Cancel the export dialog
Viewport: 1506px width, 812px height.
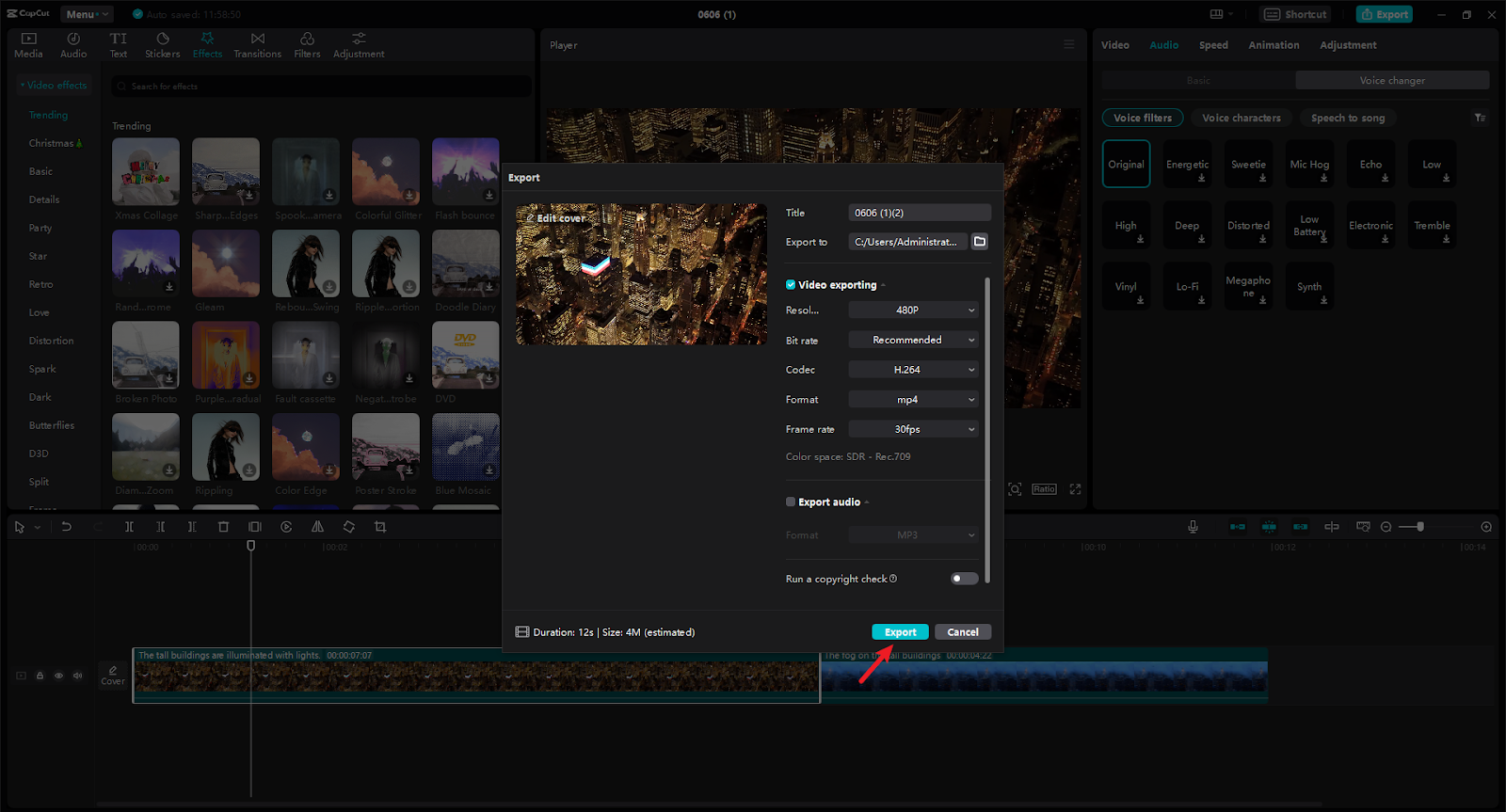(x=962, y=632)
